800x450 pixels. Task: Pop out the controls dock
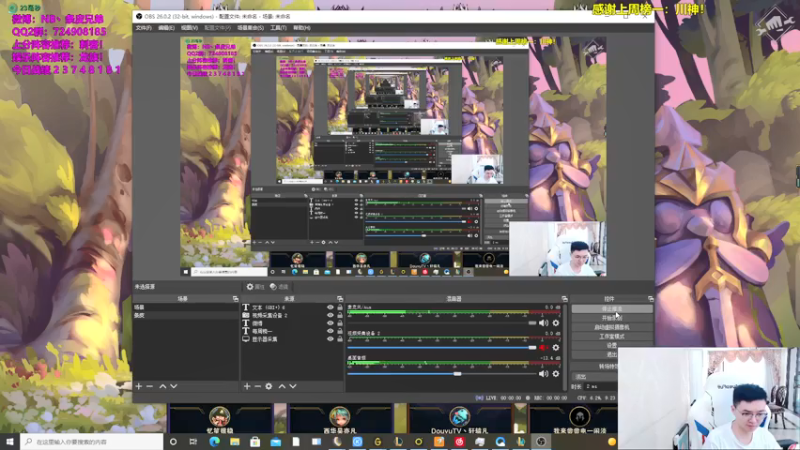tap(651, 298)
